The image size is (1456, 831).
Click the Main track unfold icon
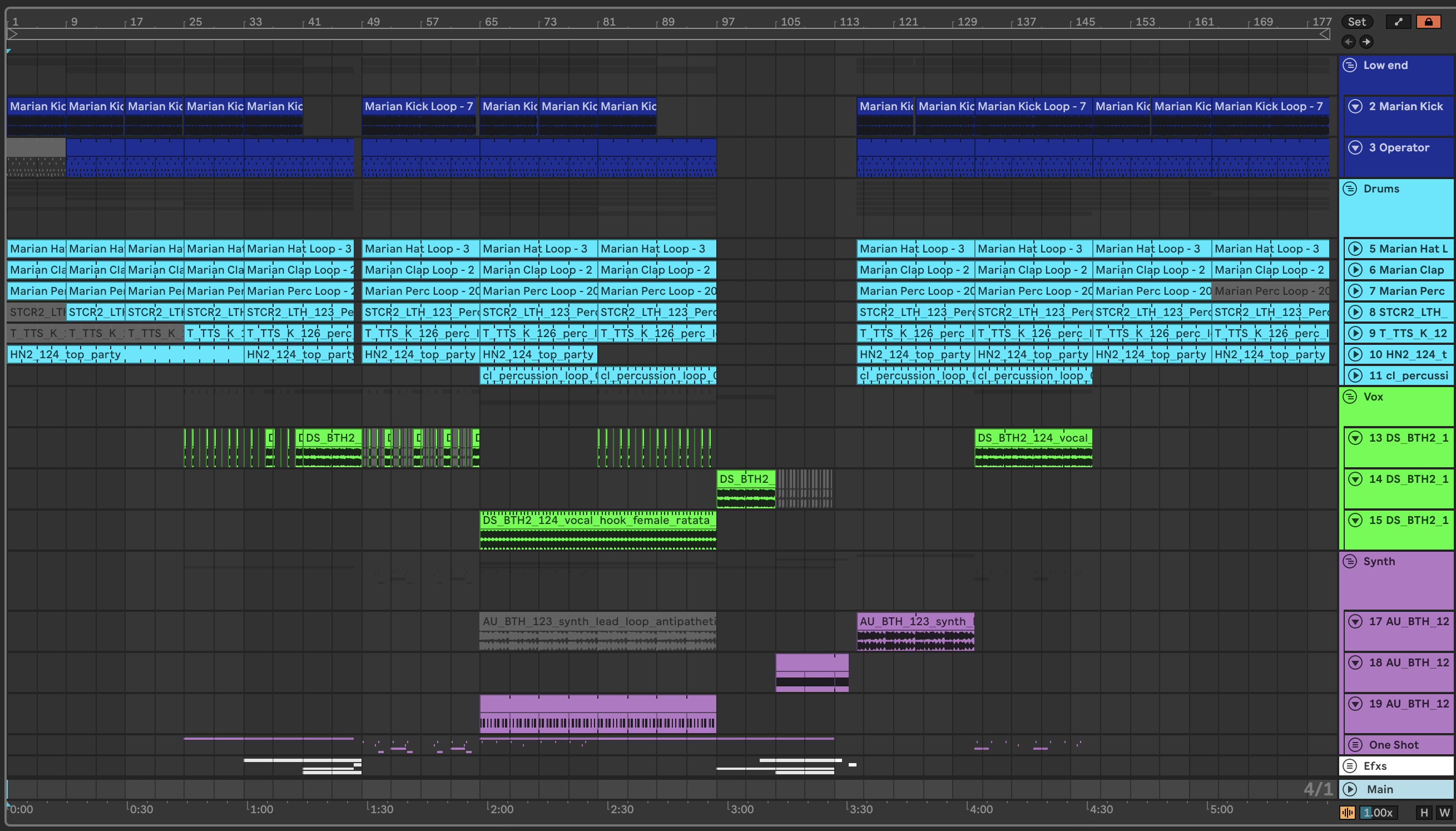[x=1350, y=789]
